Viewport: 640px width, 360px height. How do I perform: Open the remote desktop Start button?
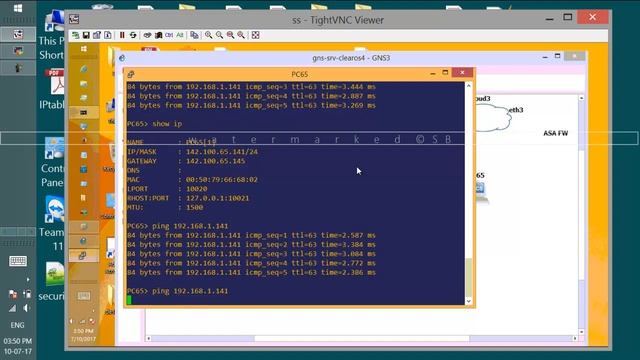click(x=84, y=49)
